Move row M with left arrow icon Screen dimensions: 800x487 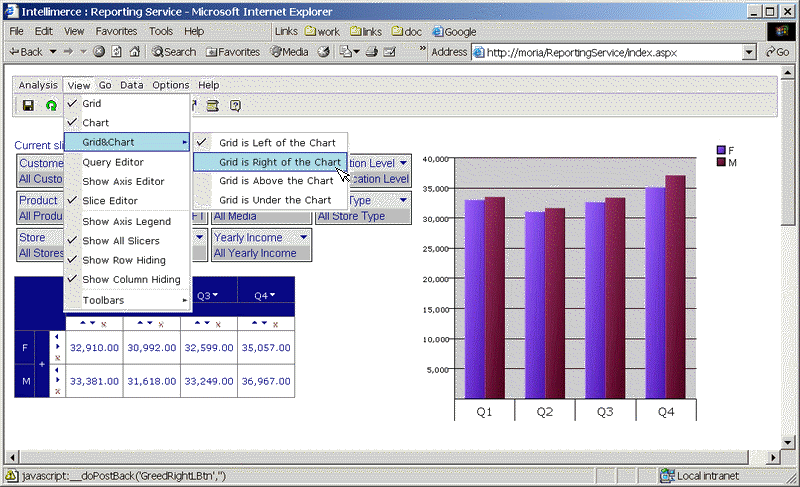point(57,370)
